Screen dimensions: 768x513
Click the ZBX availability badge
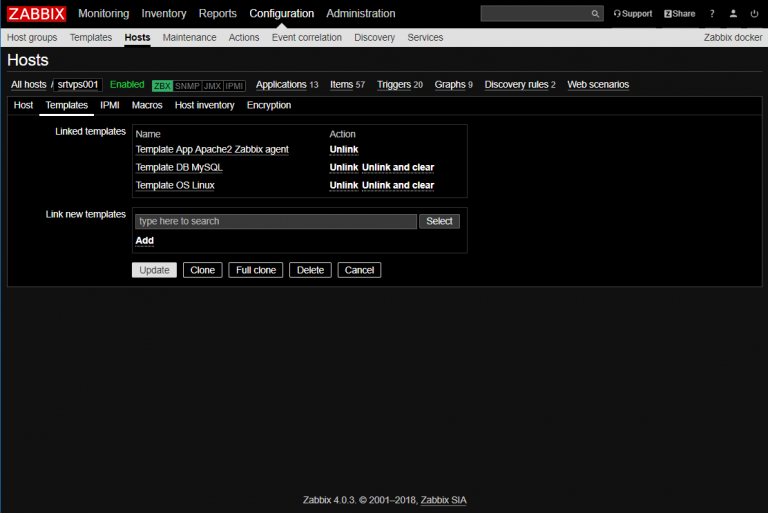[162, 86]
